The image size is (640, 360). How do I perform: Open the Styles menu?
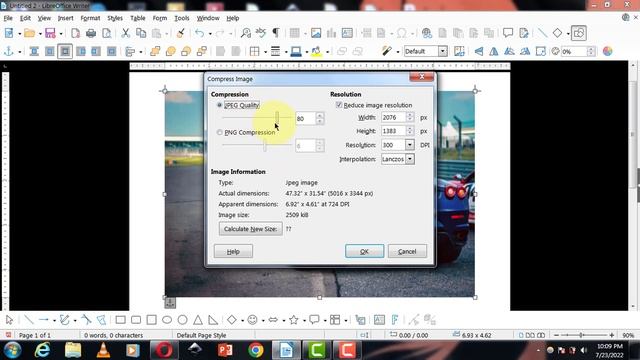(x=115, y=18)
